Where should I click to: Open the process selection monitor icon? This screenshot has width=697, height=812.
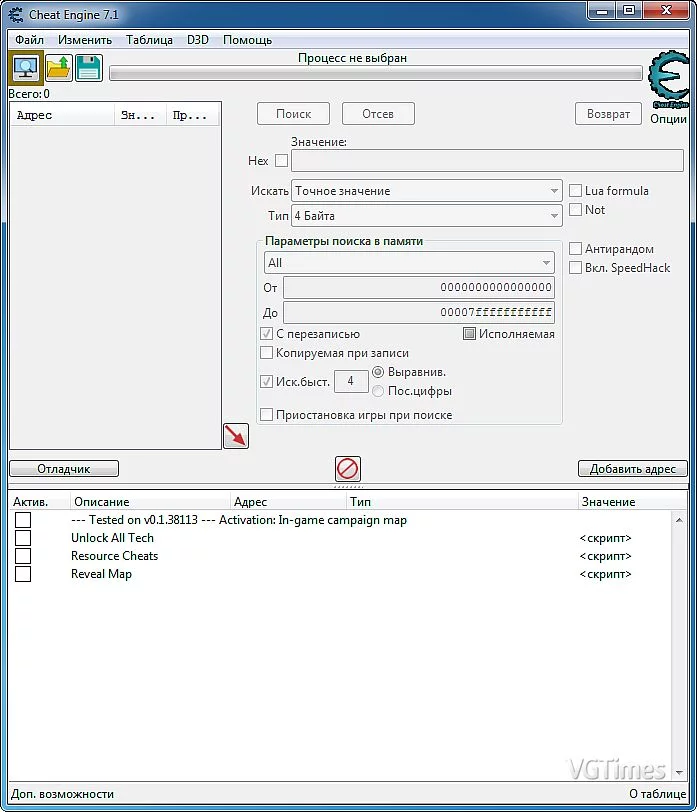click(x=26, y=68)
